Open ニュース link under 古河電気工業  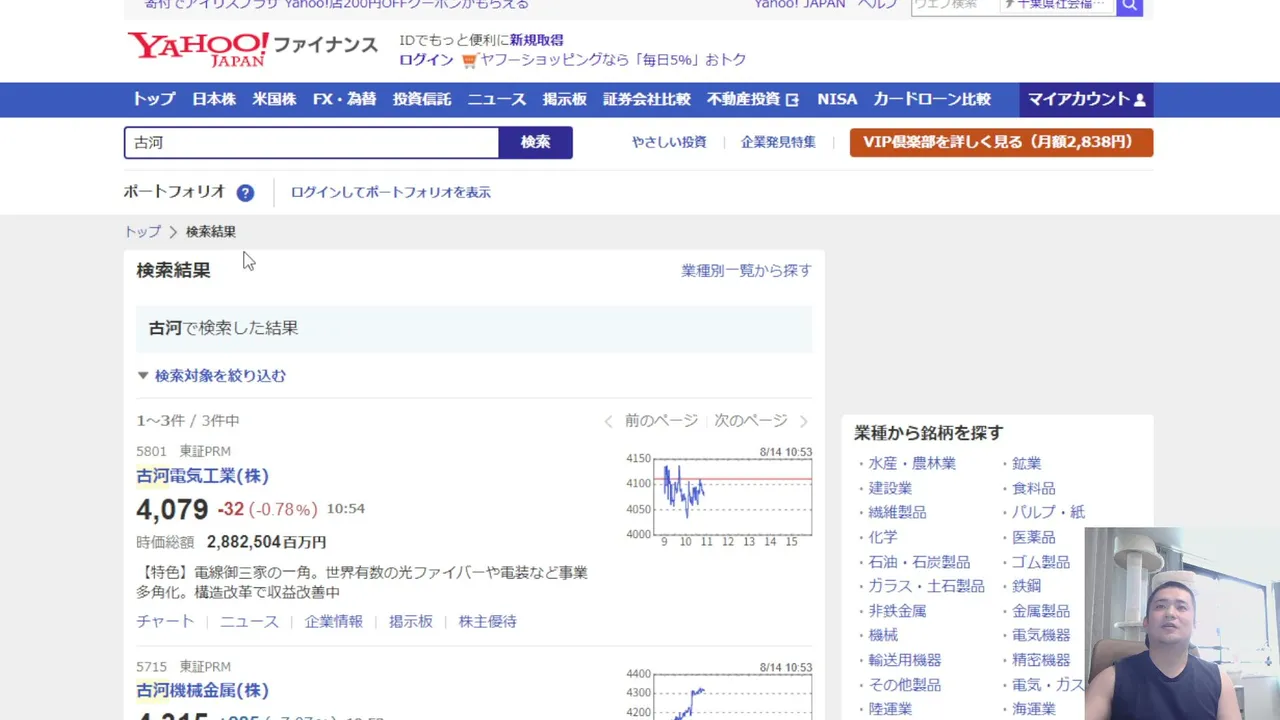tap(249, 621)
